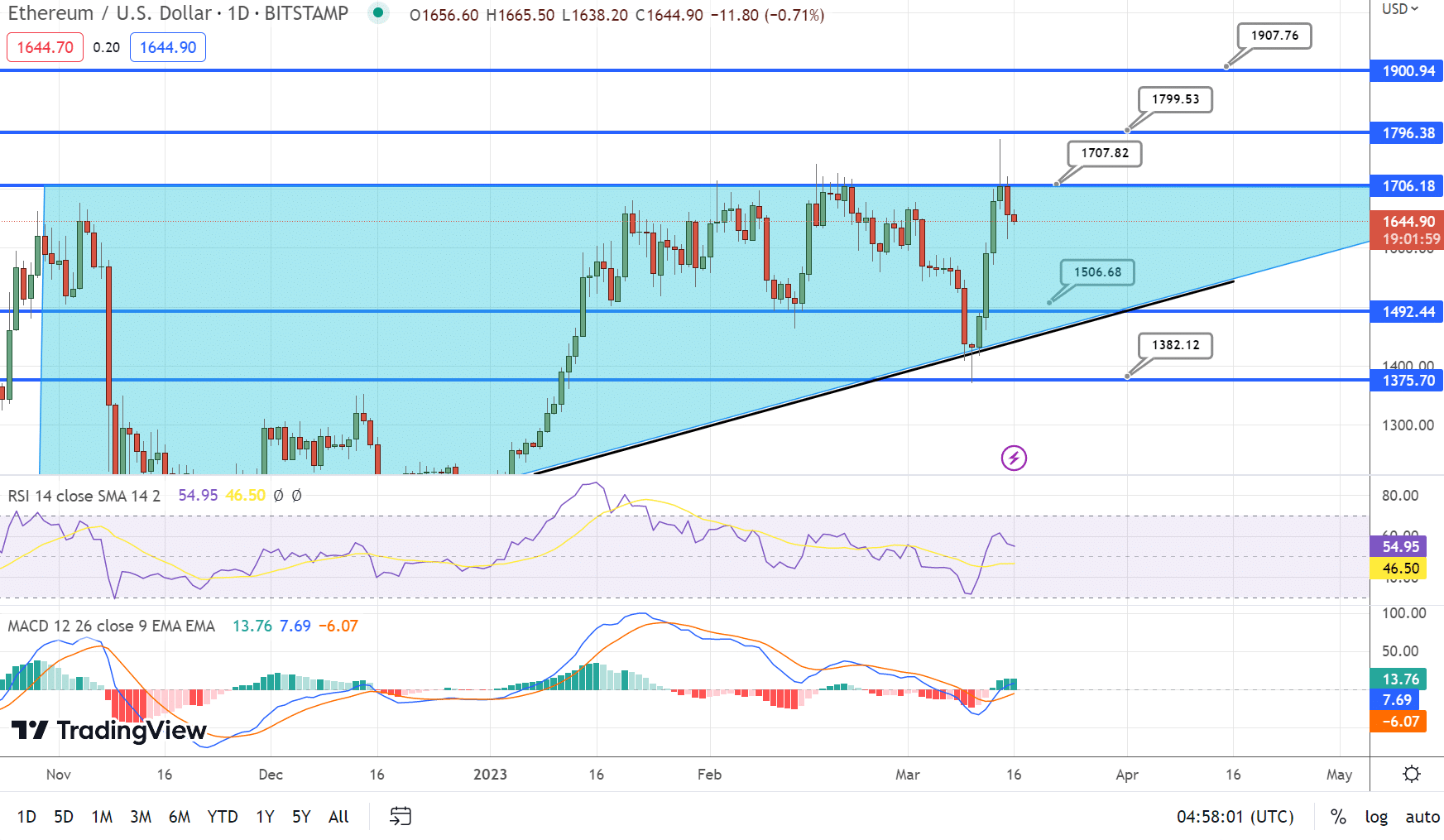The image size is (1444, 840).
Task: Select the 1M time range
Action: point(102,817)
